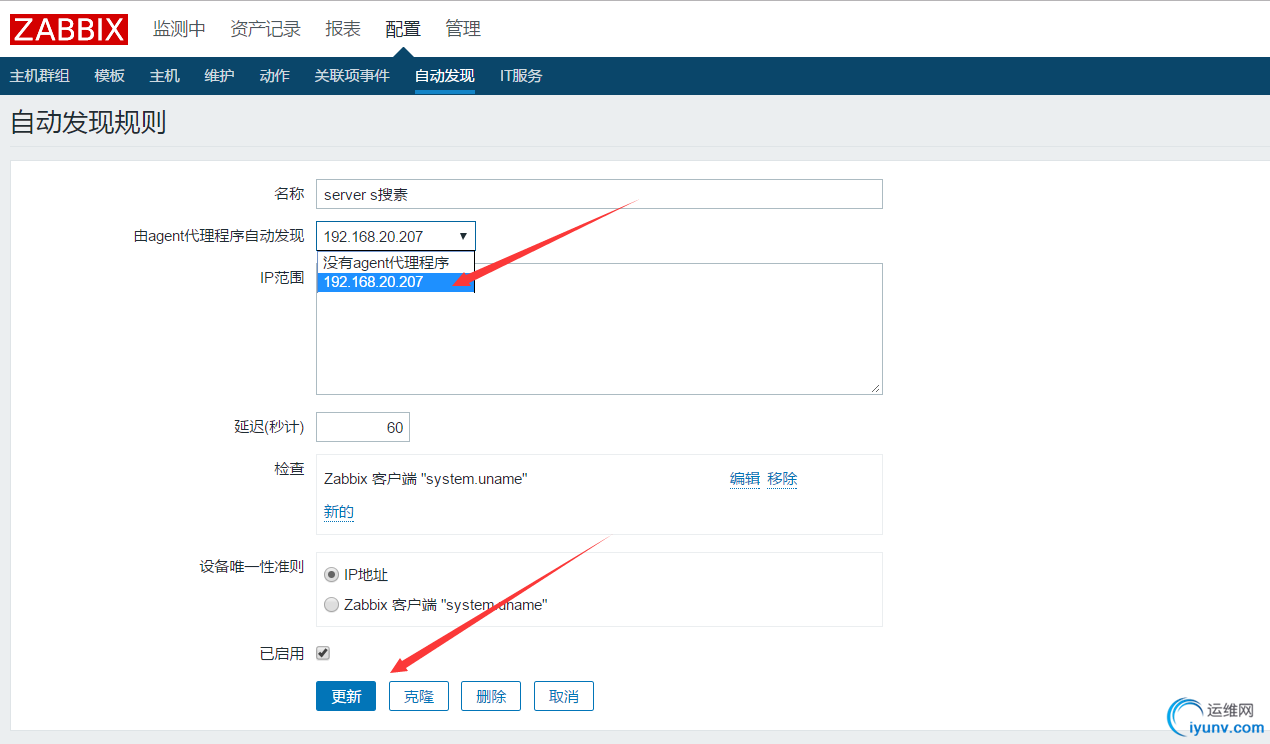
Task: Go to 维护 submenu
Action: tap(219, 76)
